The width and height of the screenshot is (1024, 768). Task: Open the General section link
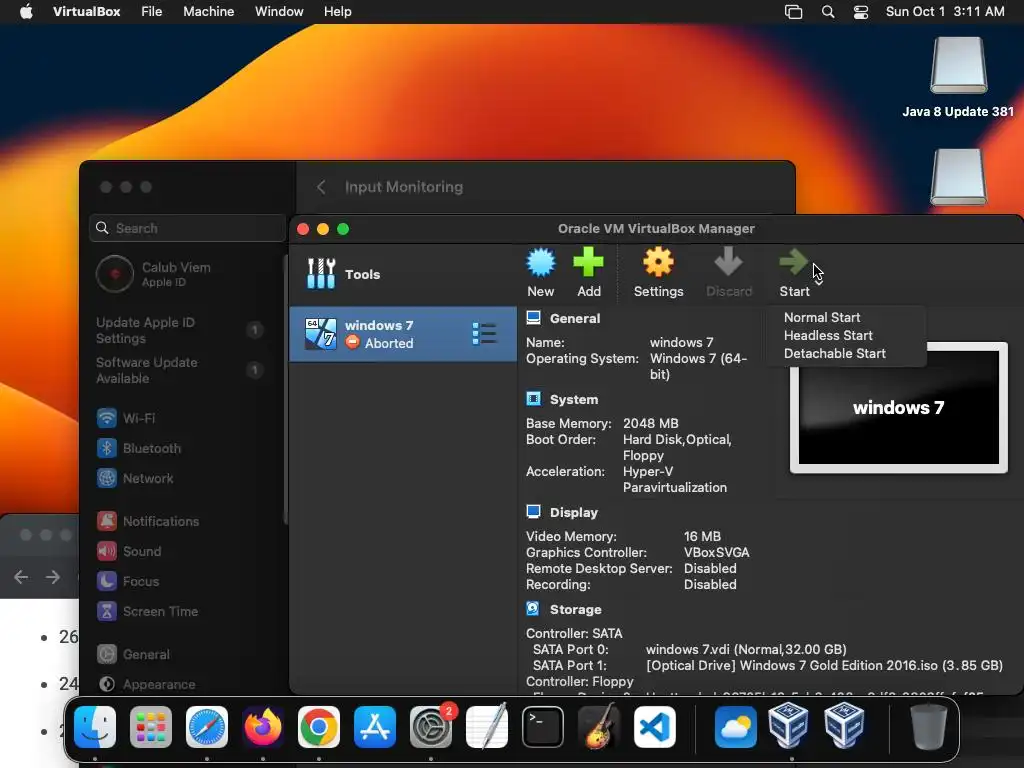click(x=575, y=318)
